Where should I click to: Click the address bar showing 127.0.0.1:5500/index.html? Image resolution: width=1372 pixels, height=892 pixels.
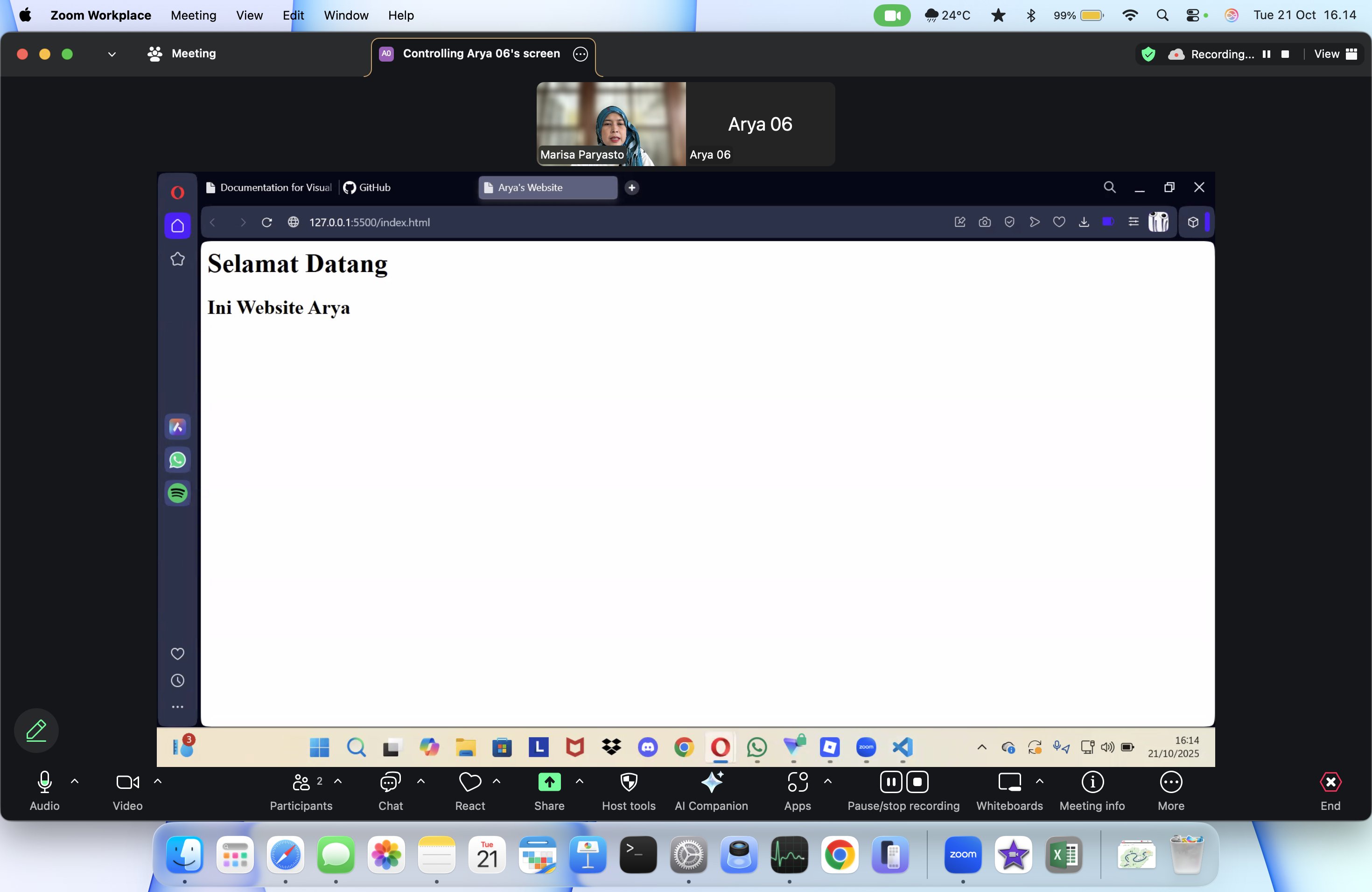(x=370, y=223)
